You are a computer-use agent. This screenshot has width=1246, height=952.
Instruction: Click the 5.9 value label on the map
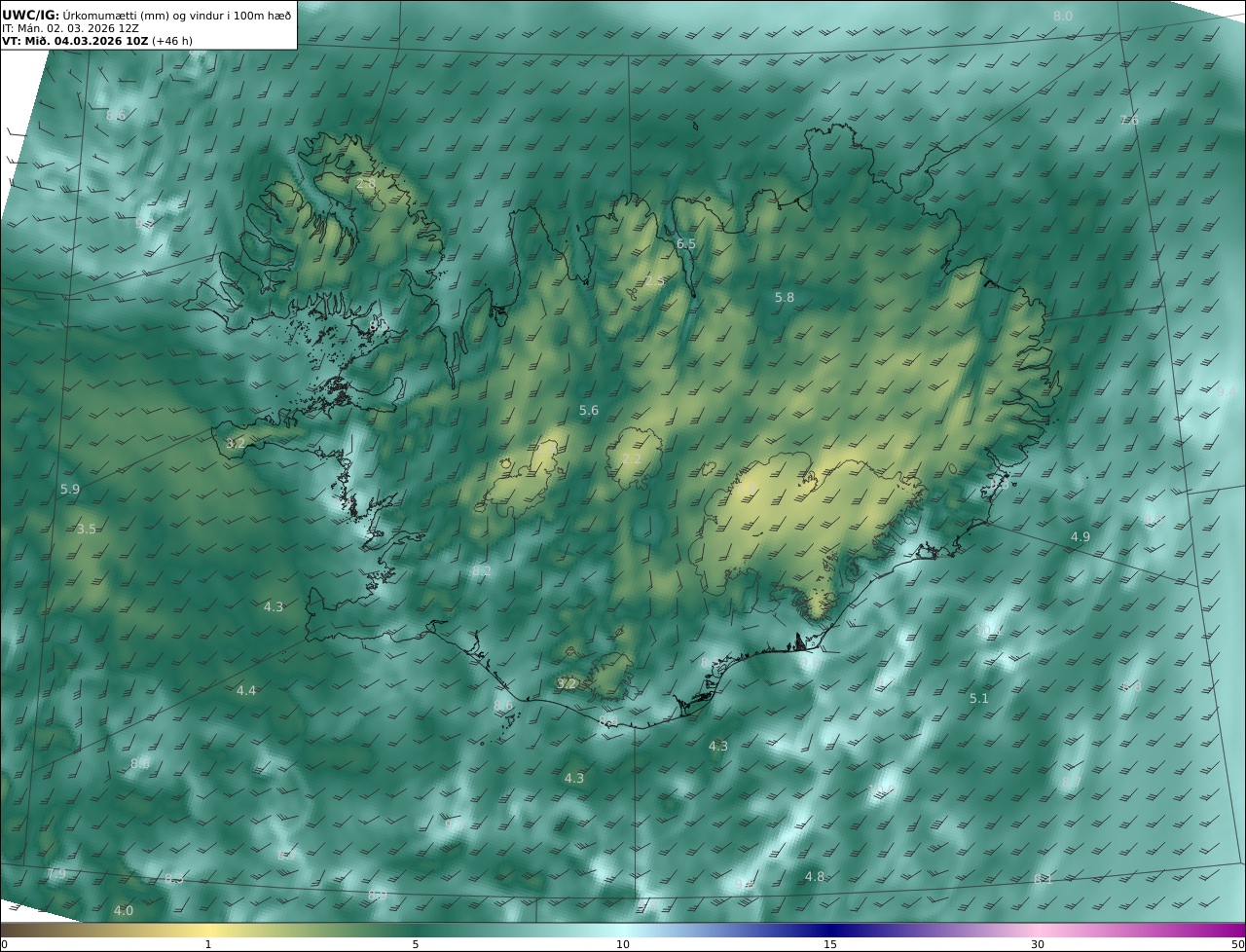point(70,489)
